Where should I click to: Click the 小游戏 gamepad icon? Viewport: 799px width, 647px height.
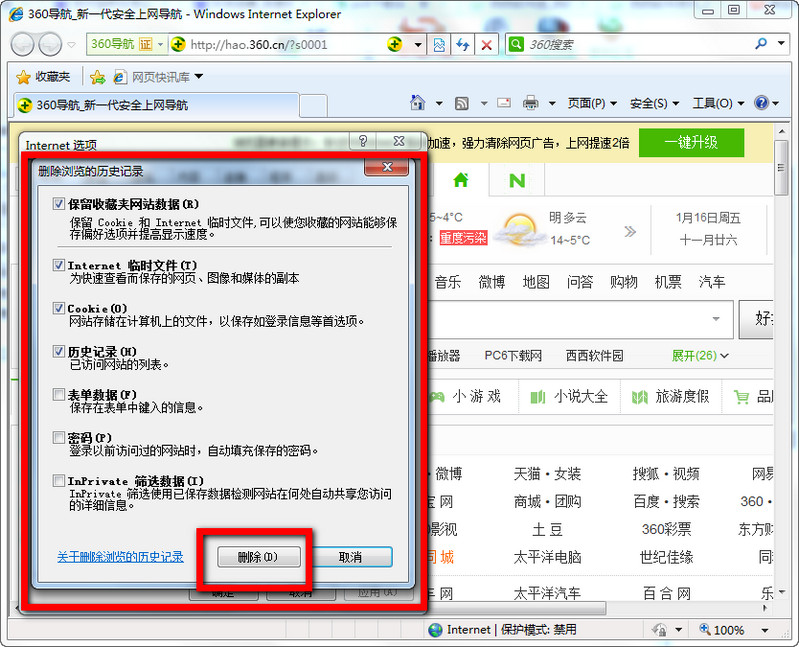tap(436, 397)
